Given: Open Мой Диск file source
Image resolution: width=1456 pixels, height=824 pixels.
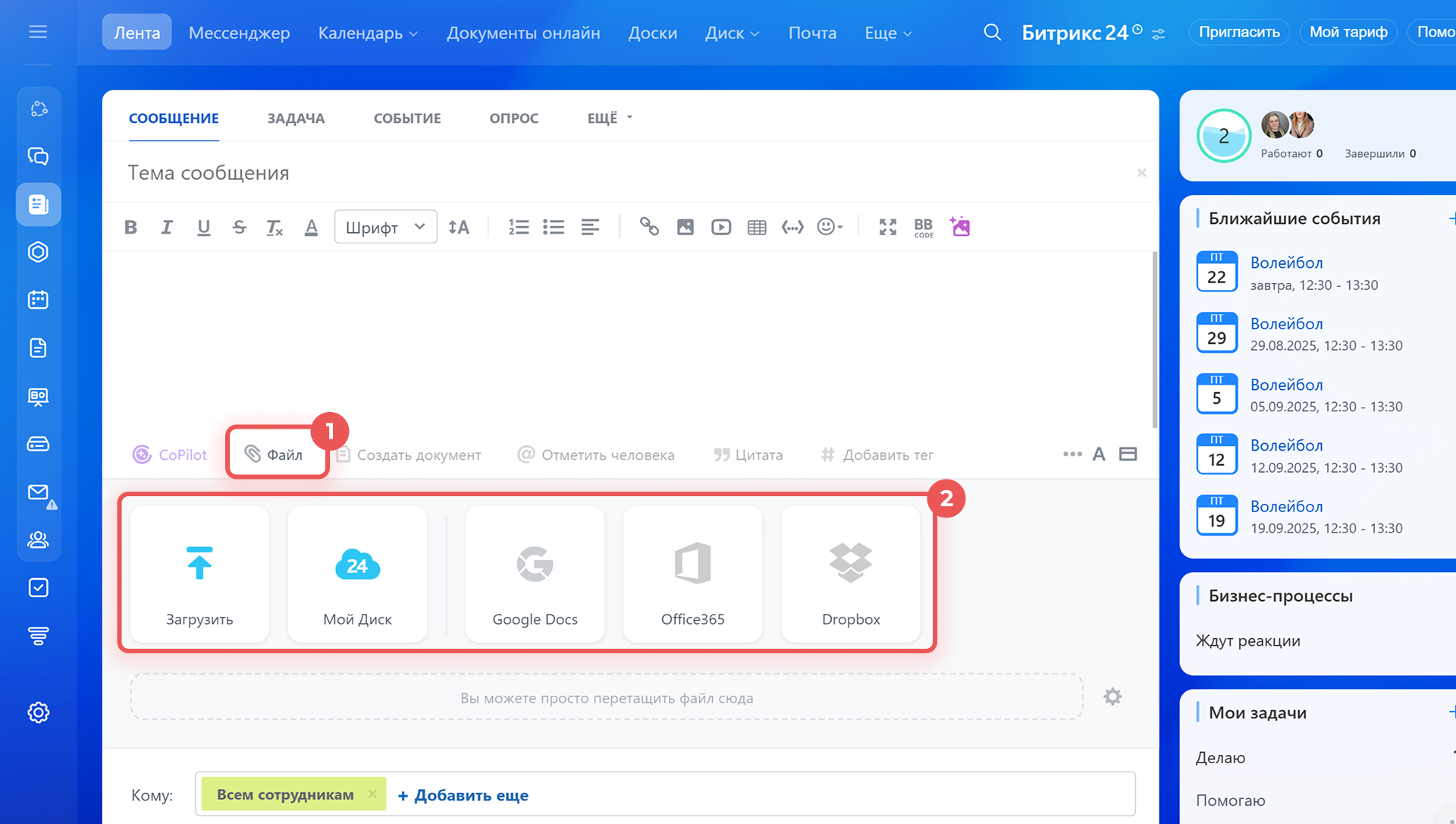Looking at the screenshot, I should coord(357,574).
